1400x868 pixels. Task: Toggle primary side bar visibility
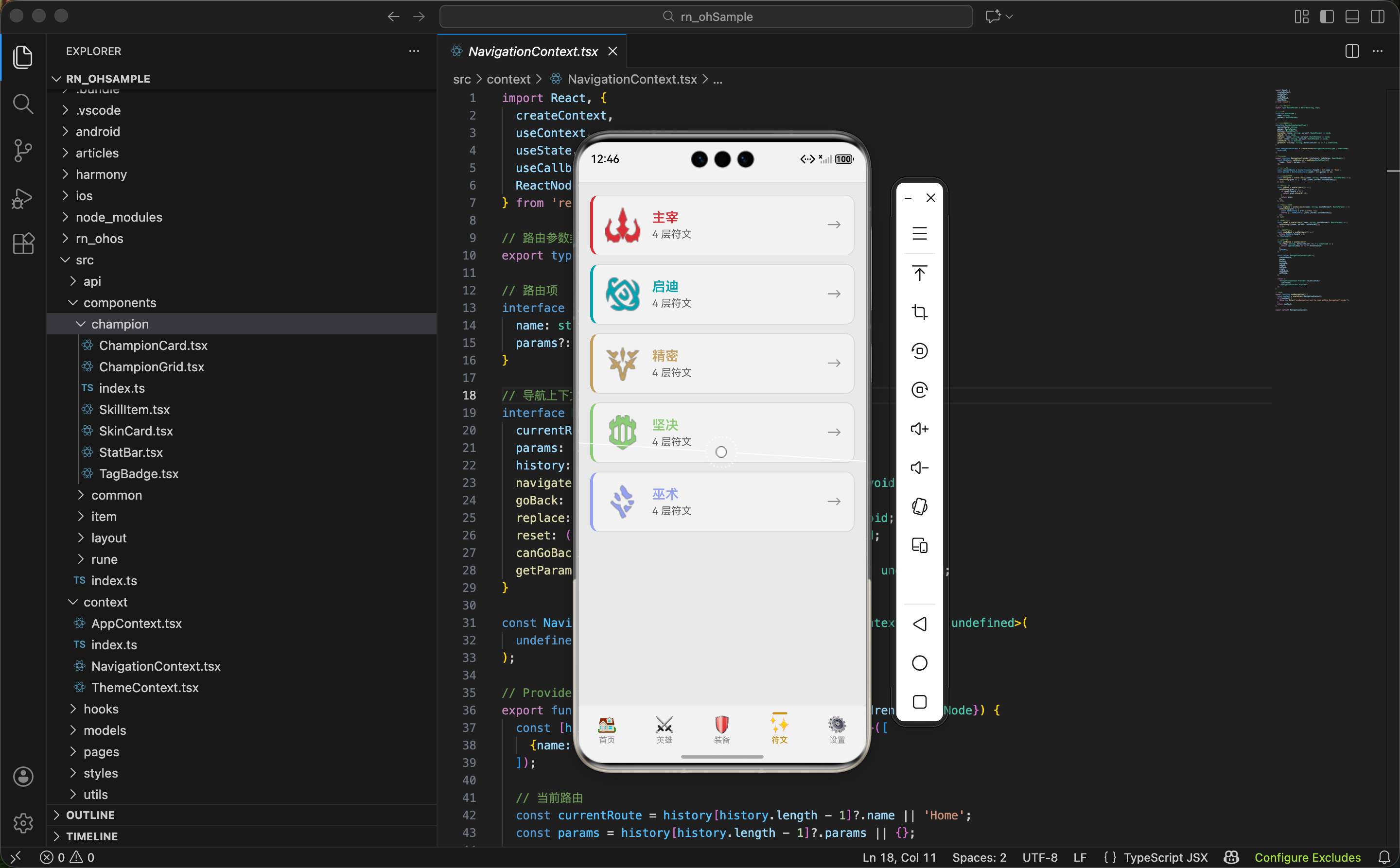coord(1327,17)
